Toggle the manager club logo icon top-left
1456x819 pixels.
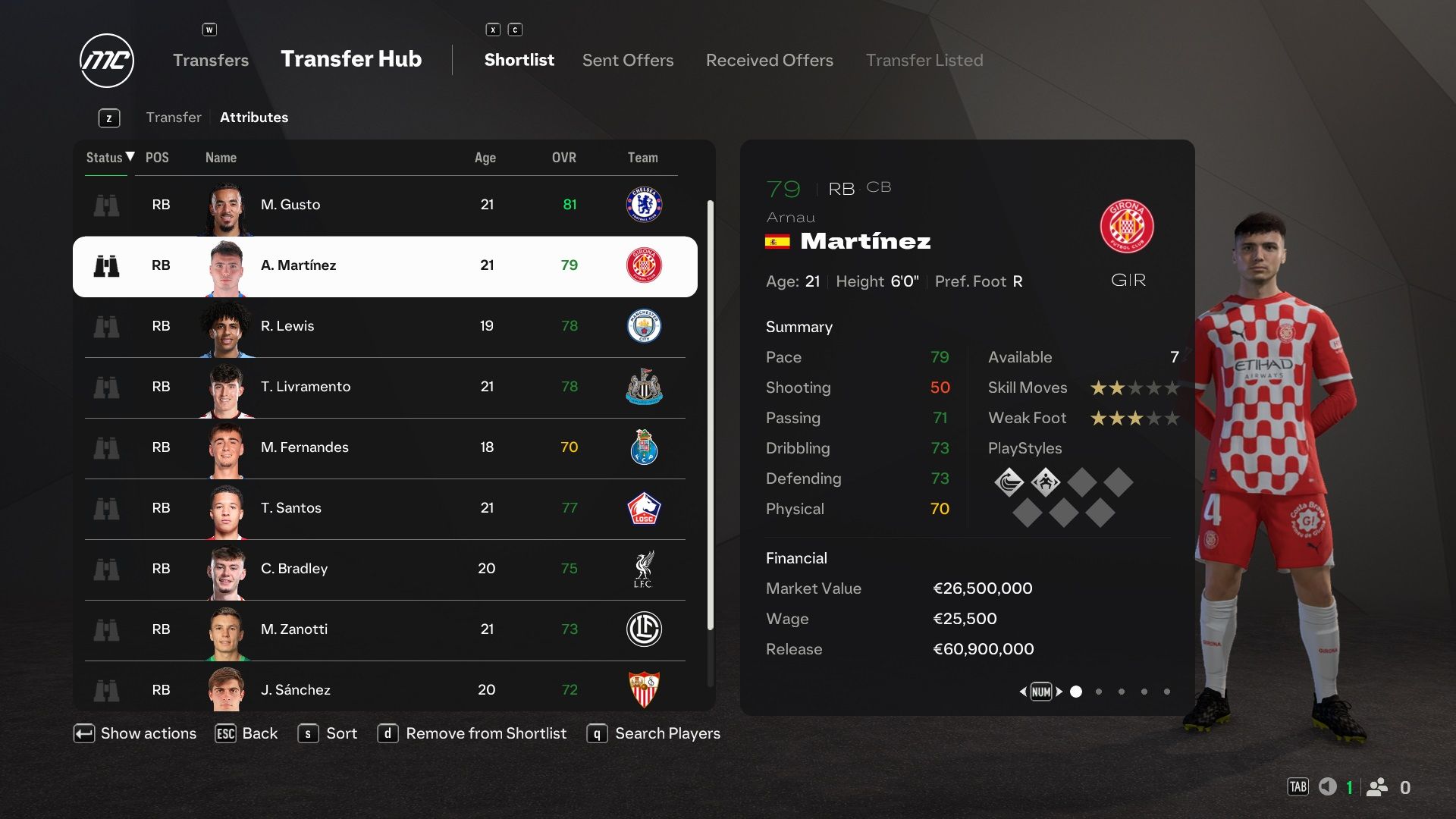click(107, 59)
